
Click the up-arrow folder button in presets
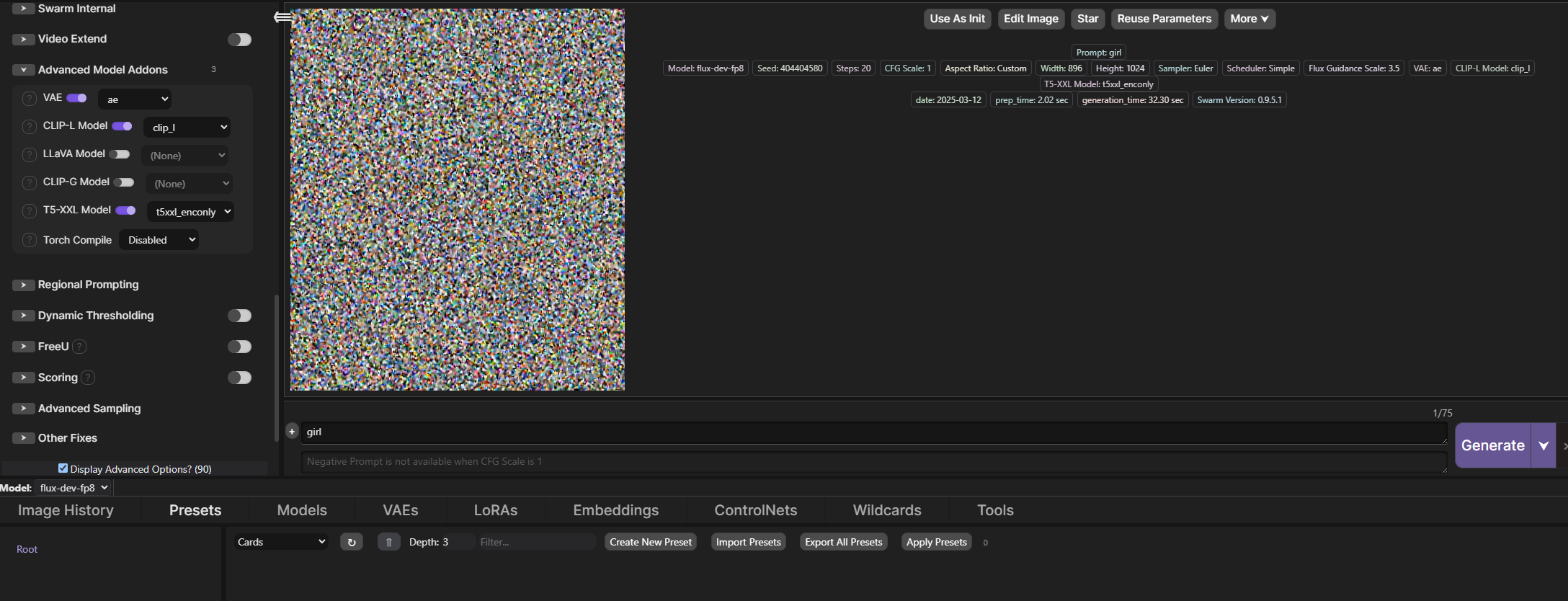389,542
